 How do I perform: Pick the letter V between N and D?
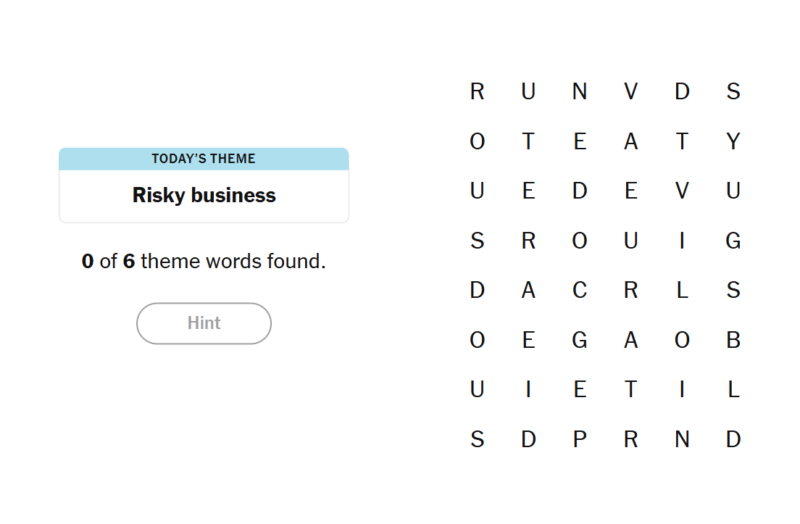[x=630, y=92]
